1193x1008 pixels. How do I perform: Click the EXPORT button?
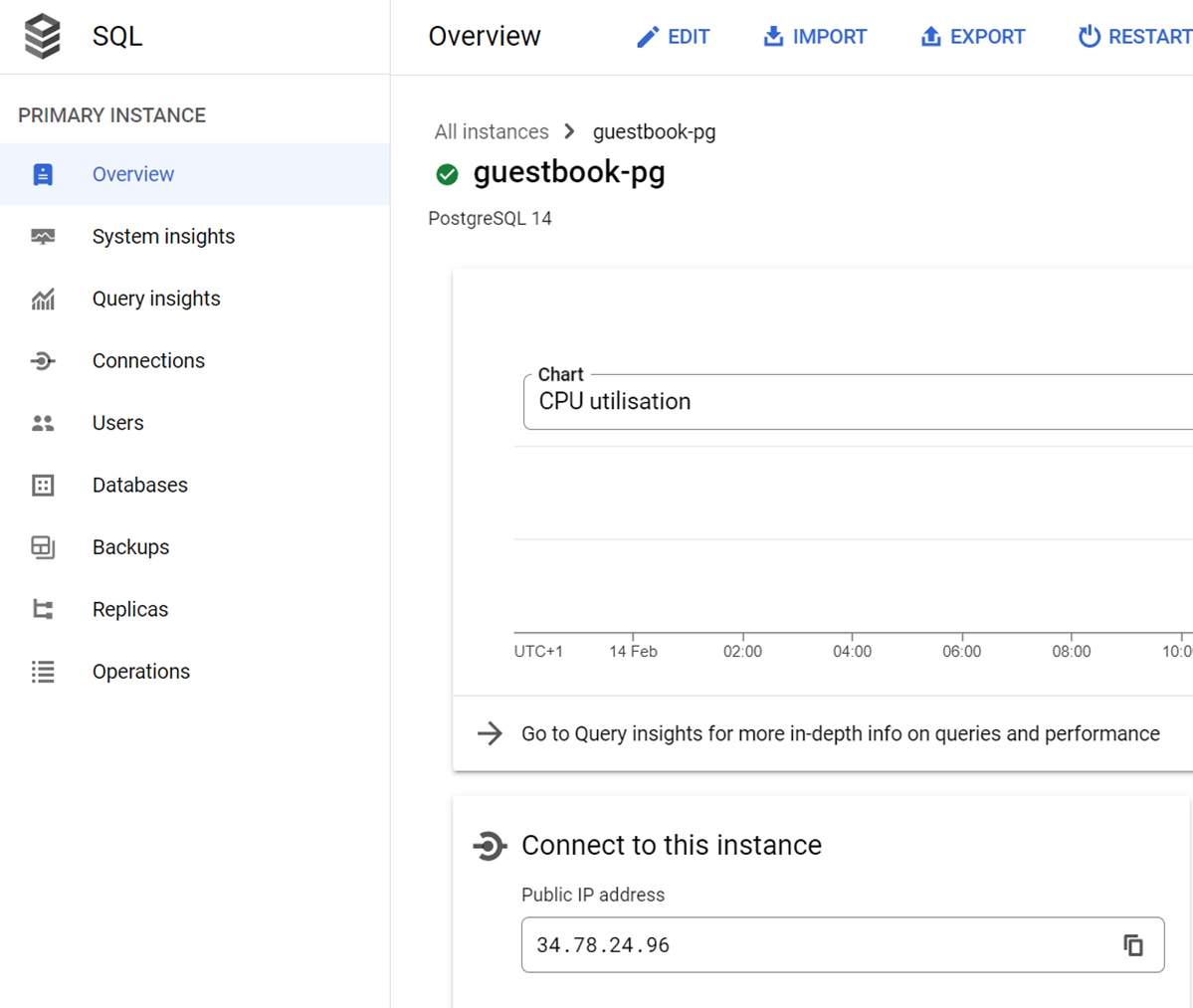click(972, 37)
